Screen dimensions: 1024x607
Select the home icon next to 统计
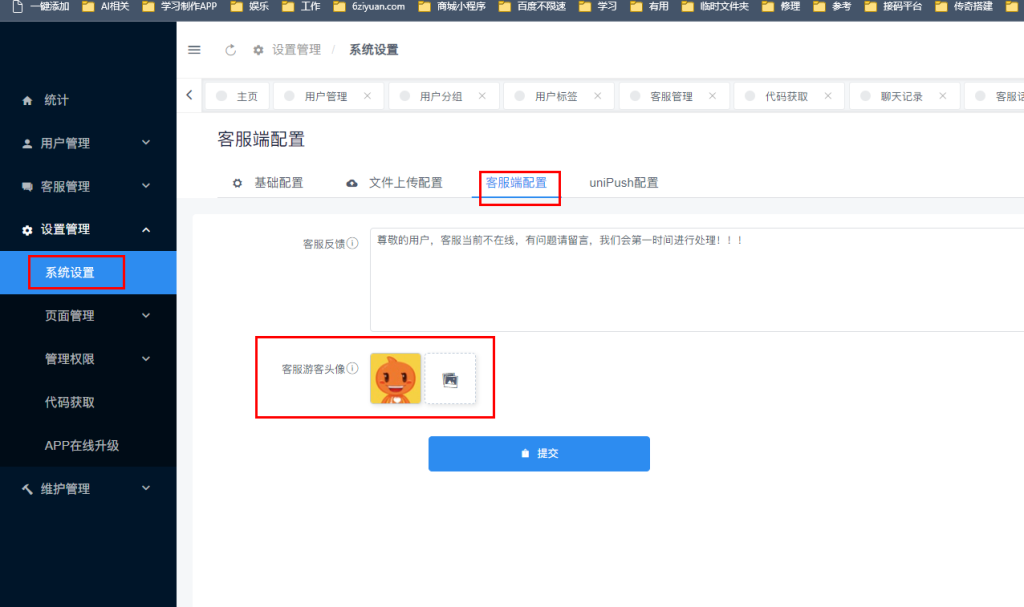pyautogui.click(x=26, y=99)
